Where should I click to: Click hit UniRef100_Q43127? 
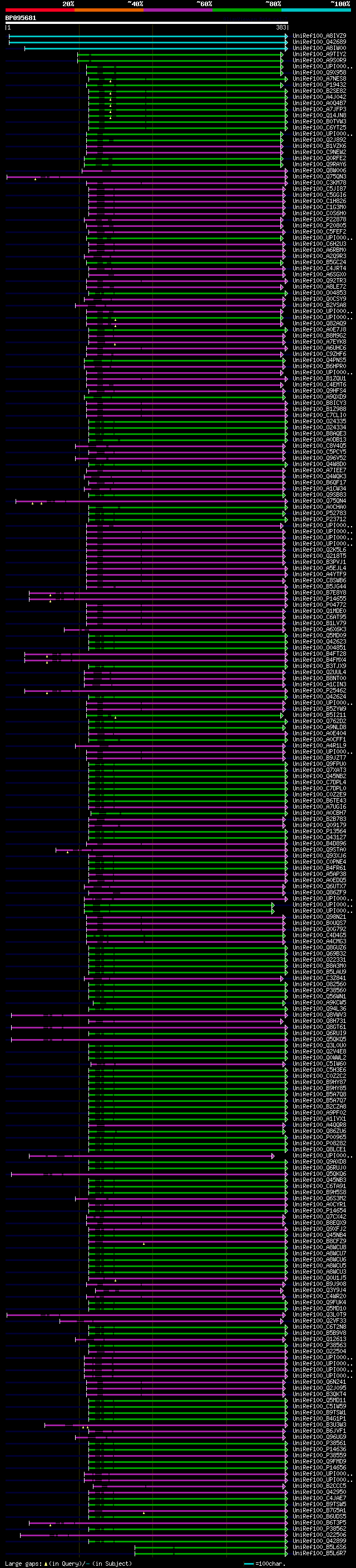pos(319,837)
